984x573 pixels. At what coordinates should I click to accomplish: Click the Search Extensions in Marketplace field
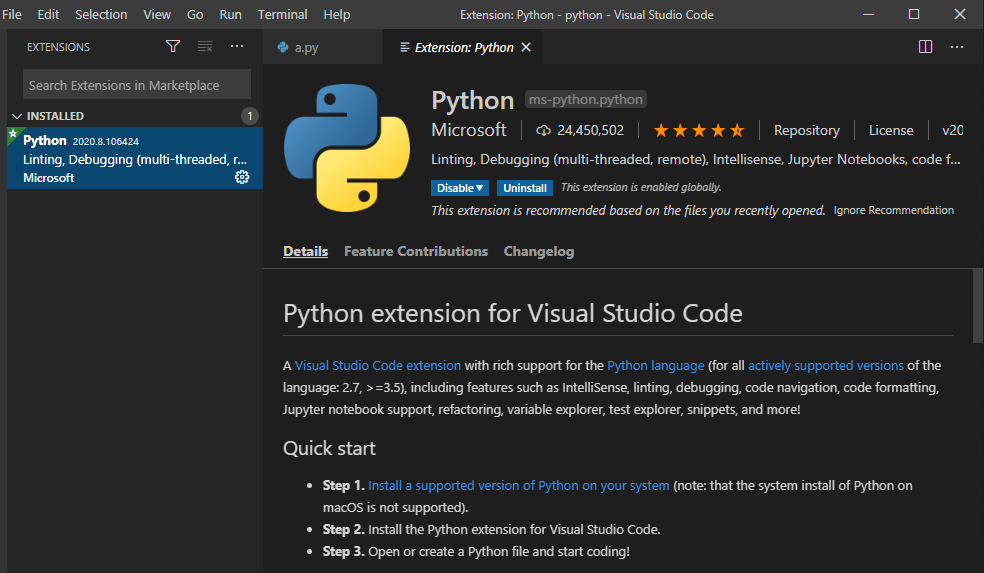136,85
